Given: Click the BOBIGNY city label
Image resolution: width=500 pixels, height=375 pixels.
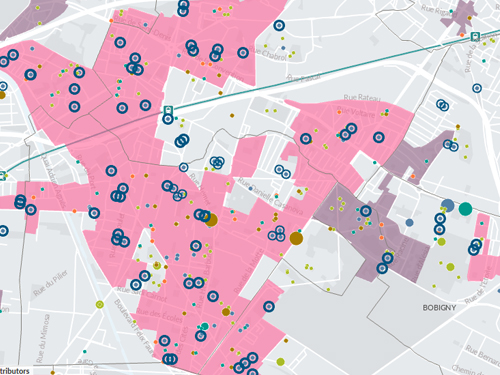Looking at the screenshot, I should [x=439, y=308].
